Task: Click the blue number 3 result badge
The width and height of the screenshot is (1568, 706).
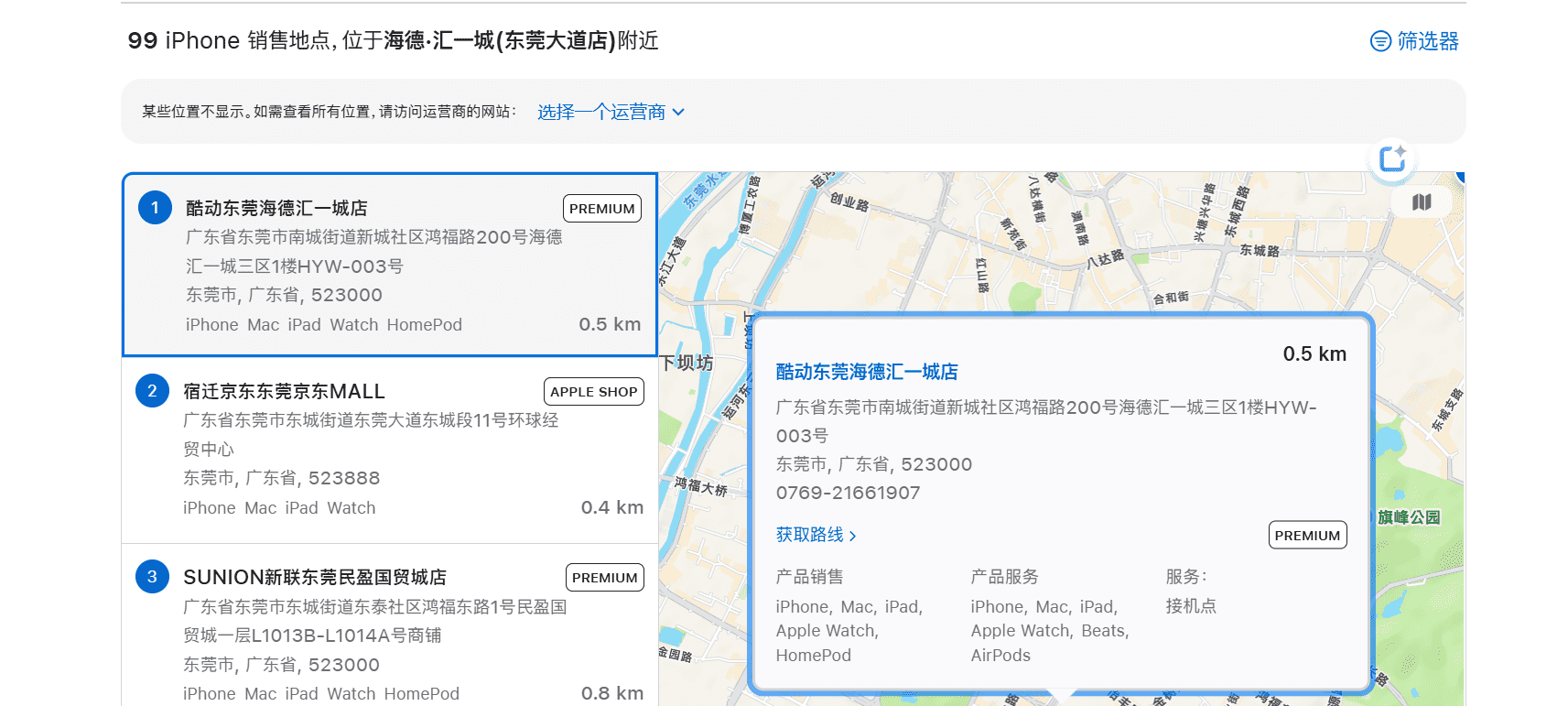Action: pos(152,577)
